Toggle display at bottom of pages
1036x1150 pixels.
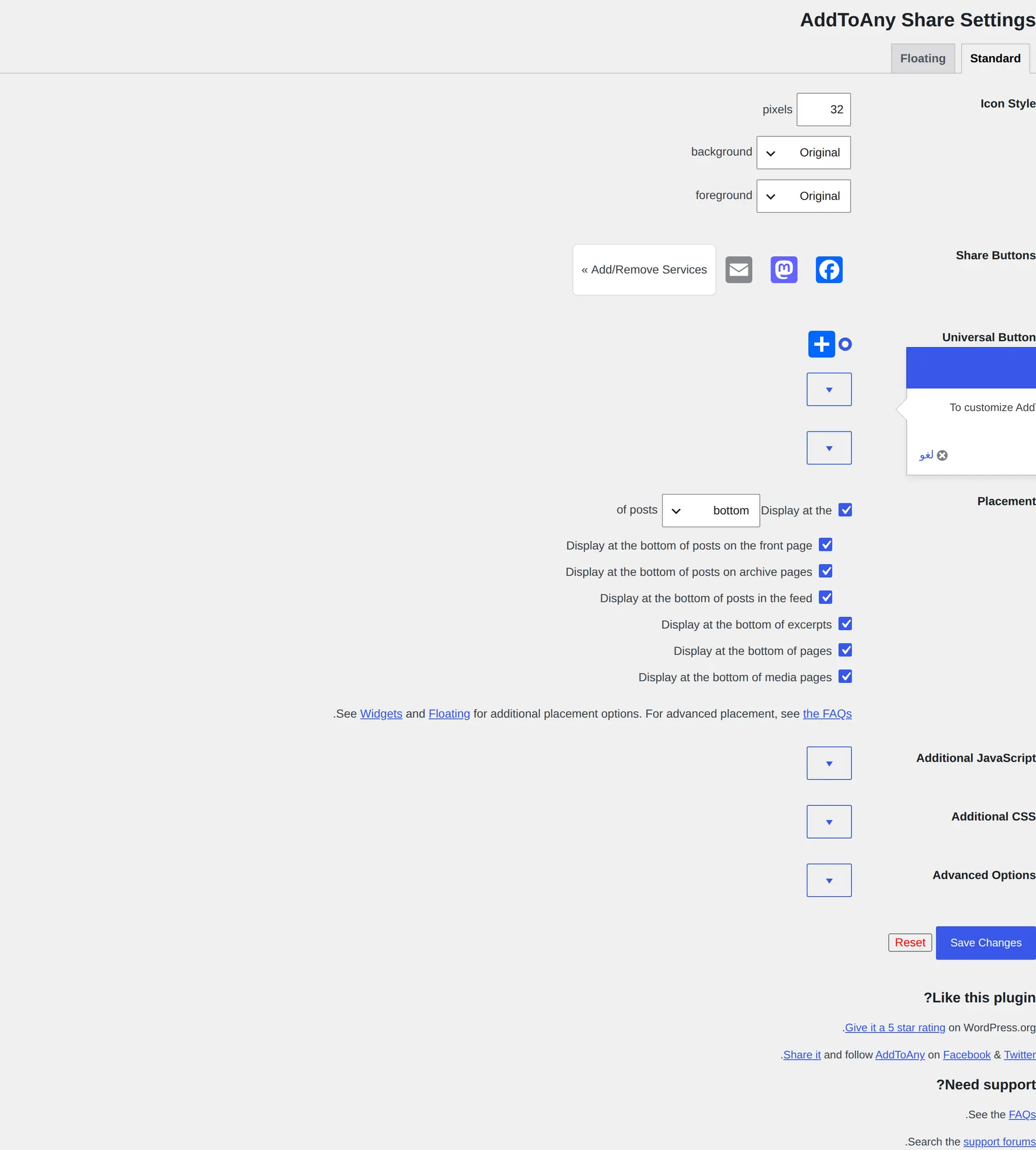(846, 651)
